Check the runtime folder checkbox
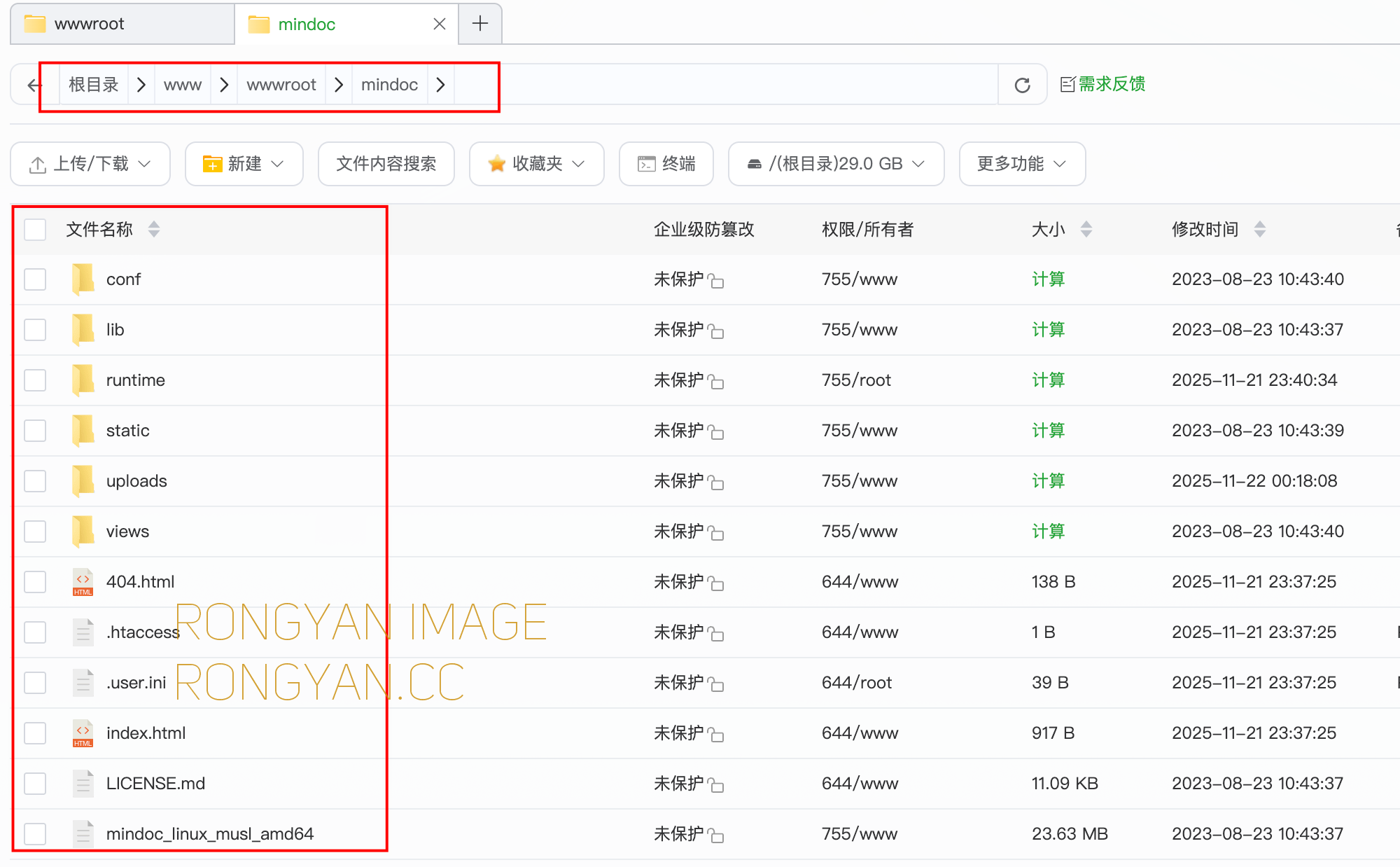This screenshot has width=1400, height=867. coord(35,380)
